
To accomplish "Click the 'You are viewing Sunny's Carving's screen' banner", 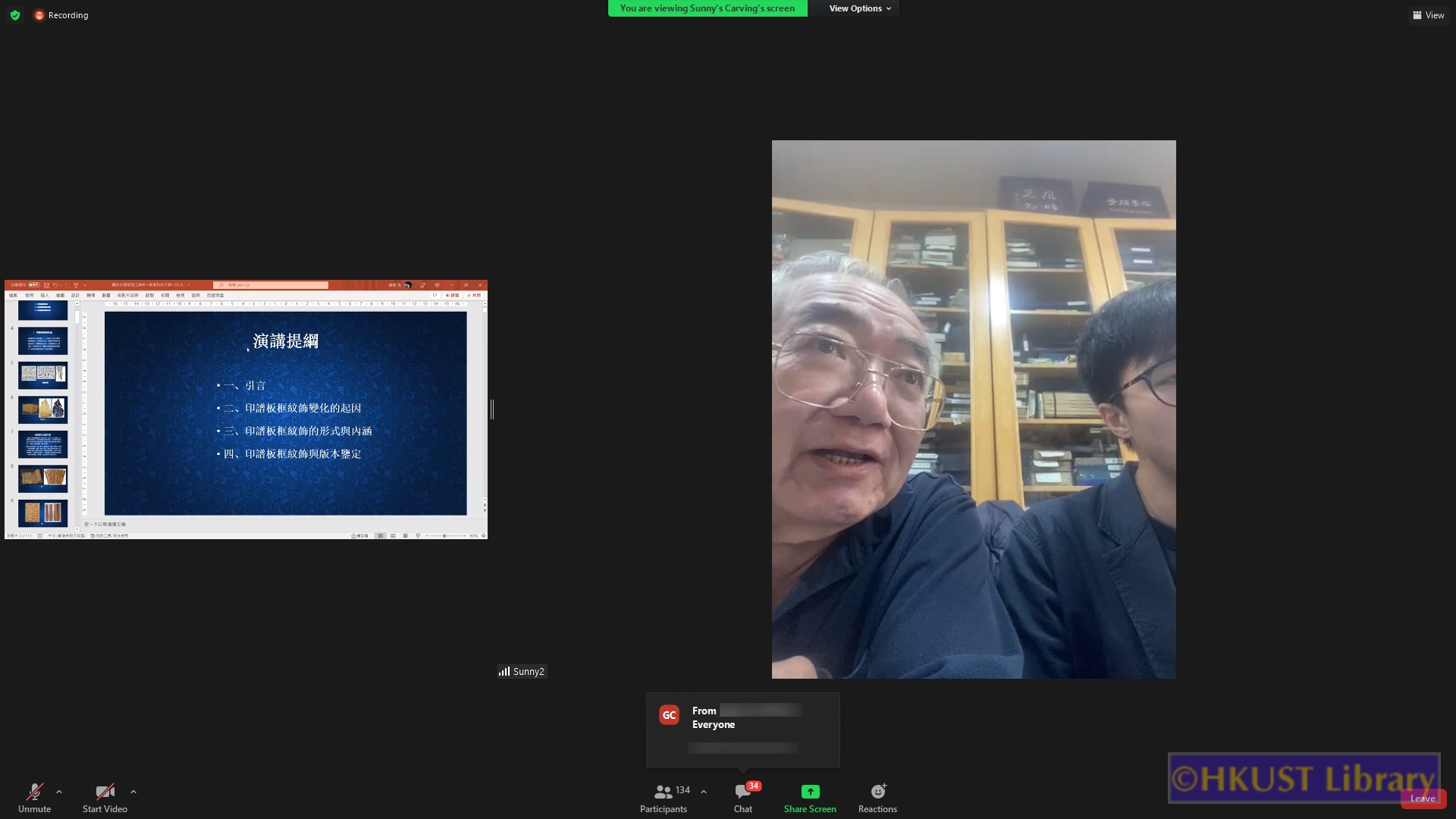I will 707,8.
